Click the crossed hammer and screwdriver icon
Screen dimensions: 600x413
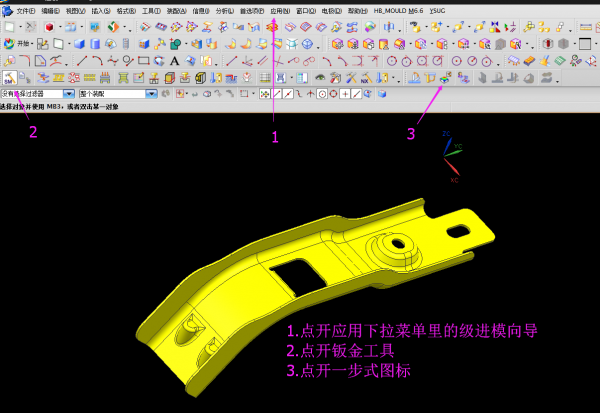[351, 78]
